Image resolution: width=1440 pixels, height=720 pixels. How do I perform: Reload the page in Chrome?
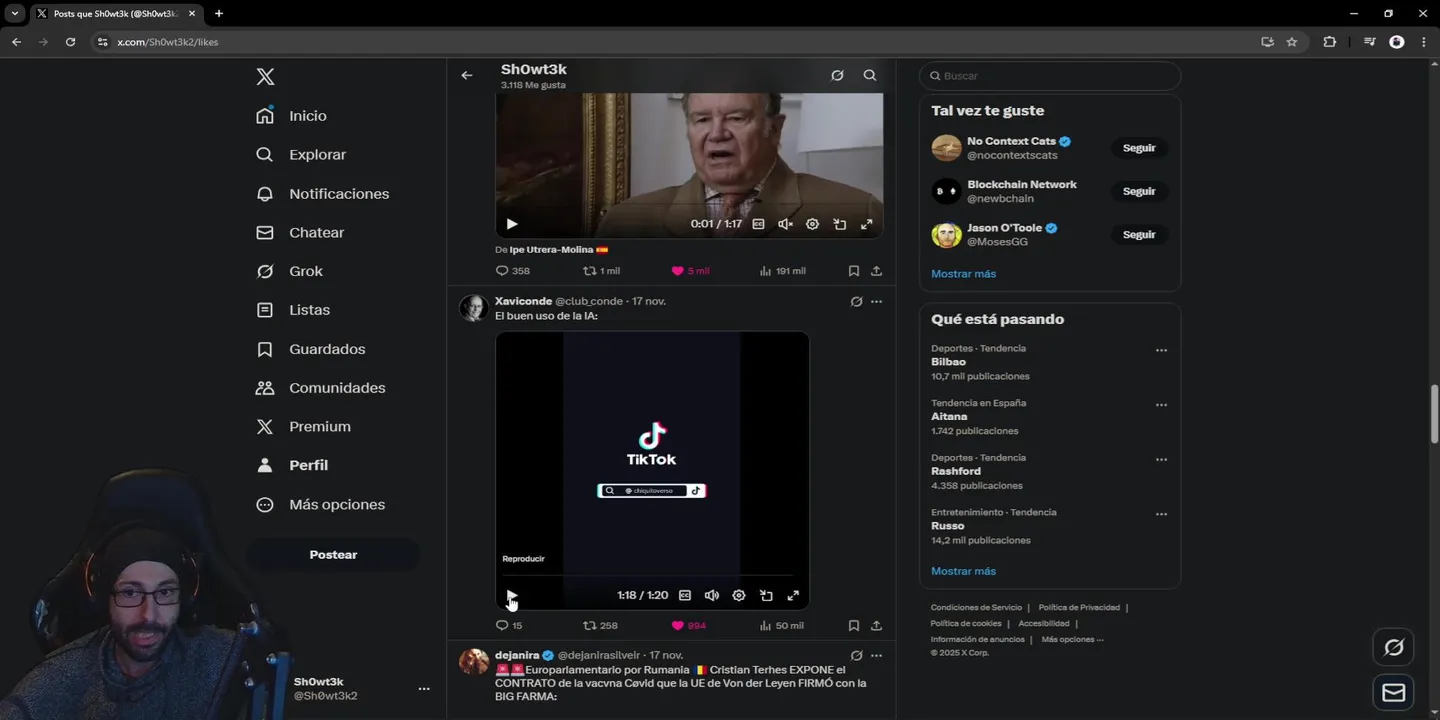(70, 42)
